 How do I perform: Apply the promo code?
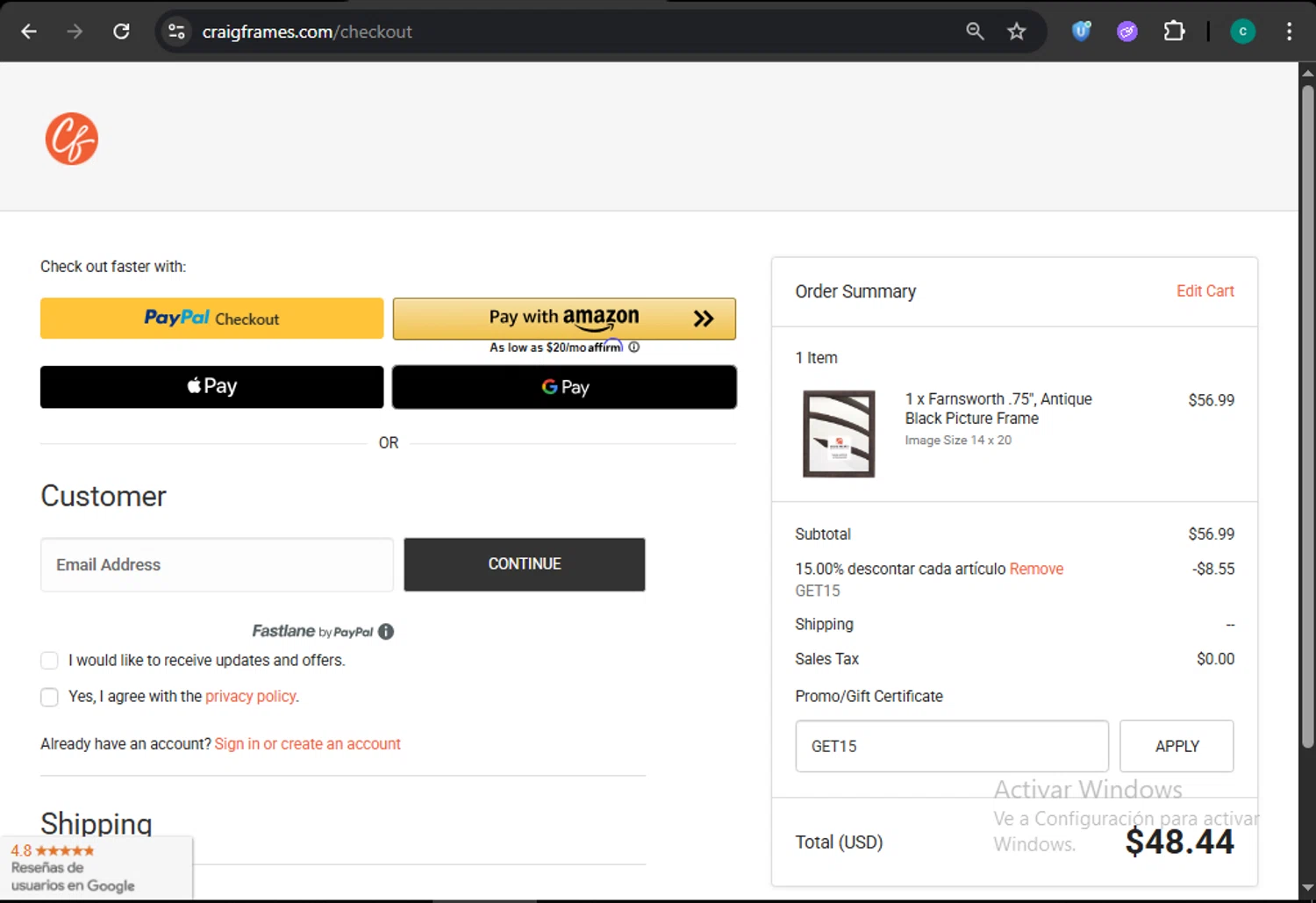pos(1177,746)
